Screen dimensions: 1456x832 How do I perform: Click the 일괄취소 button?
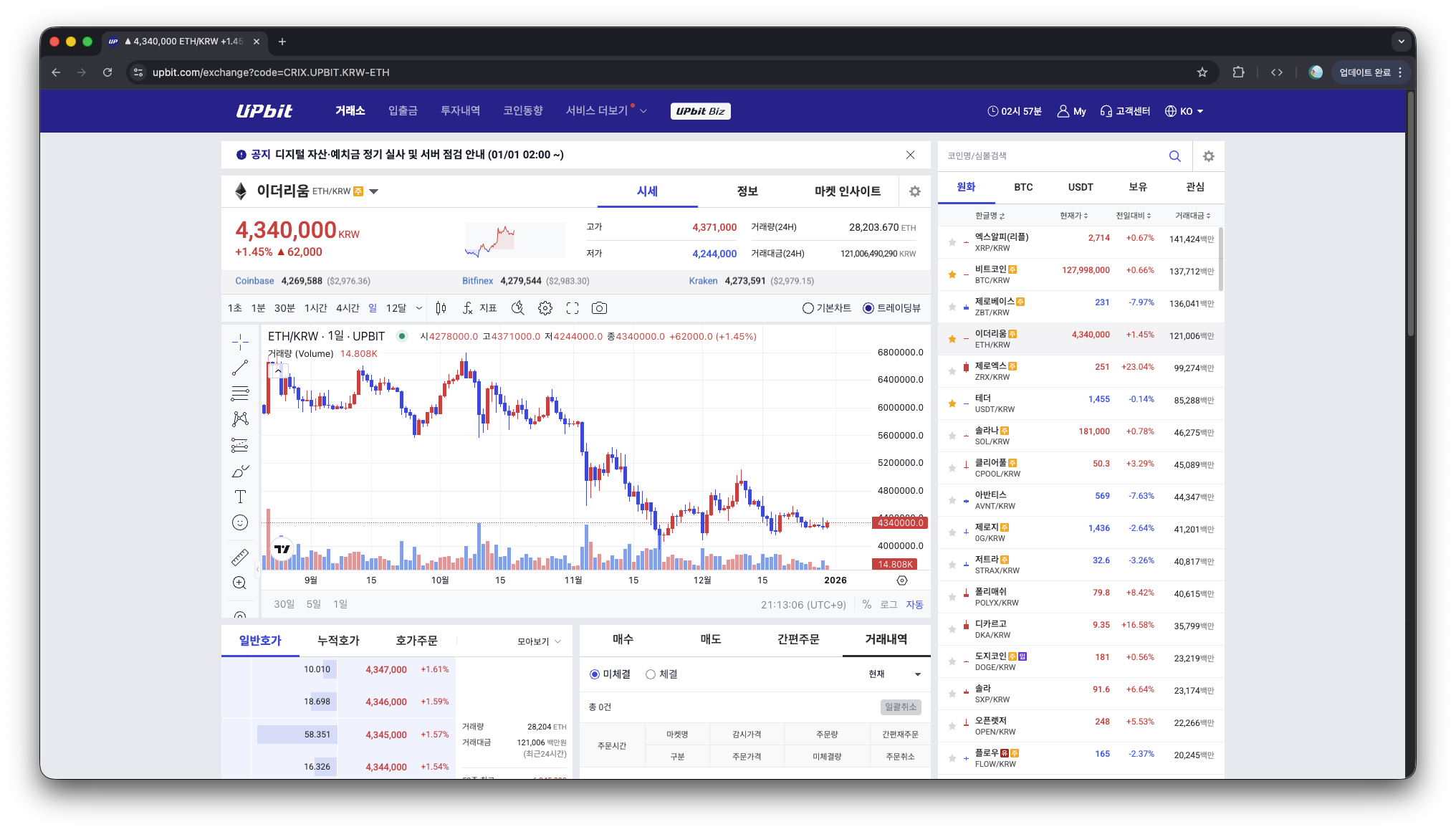tap(900, 707)
